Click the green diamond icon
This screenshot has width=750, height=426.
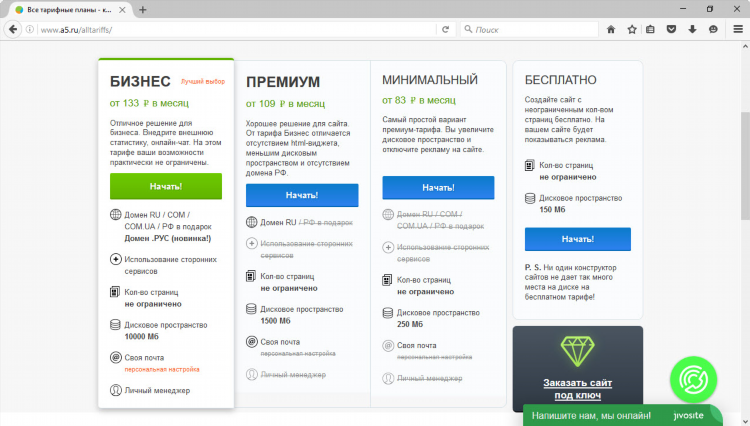coord(577,351)
